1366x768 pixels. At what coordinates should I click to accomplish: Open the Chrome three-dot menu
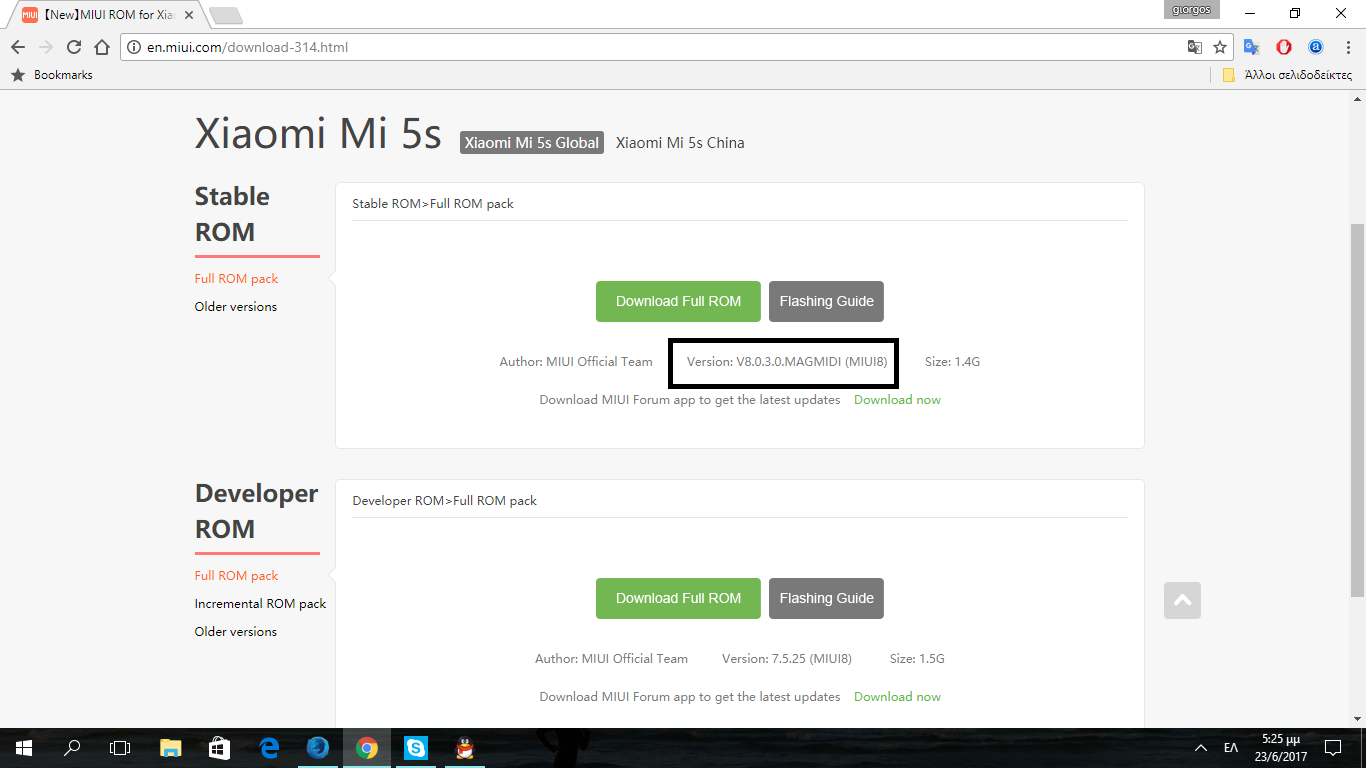pos(1348,47)
